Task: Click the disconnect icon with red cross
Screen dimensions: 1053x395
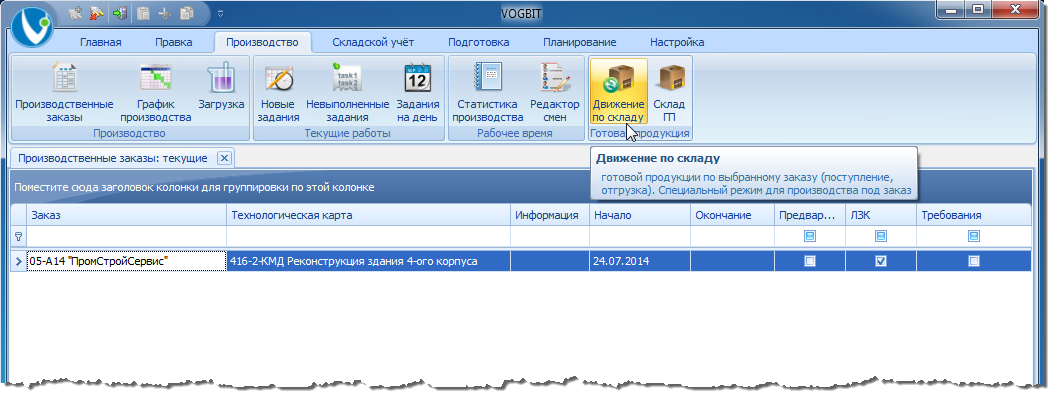Action: pyautogui.click(x=97, y=13)
